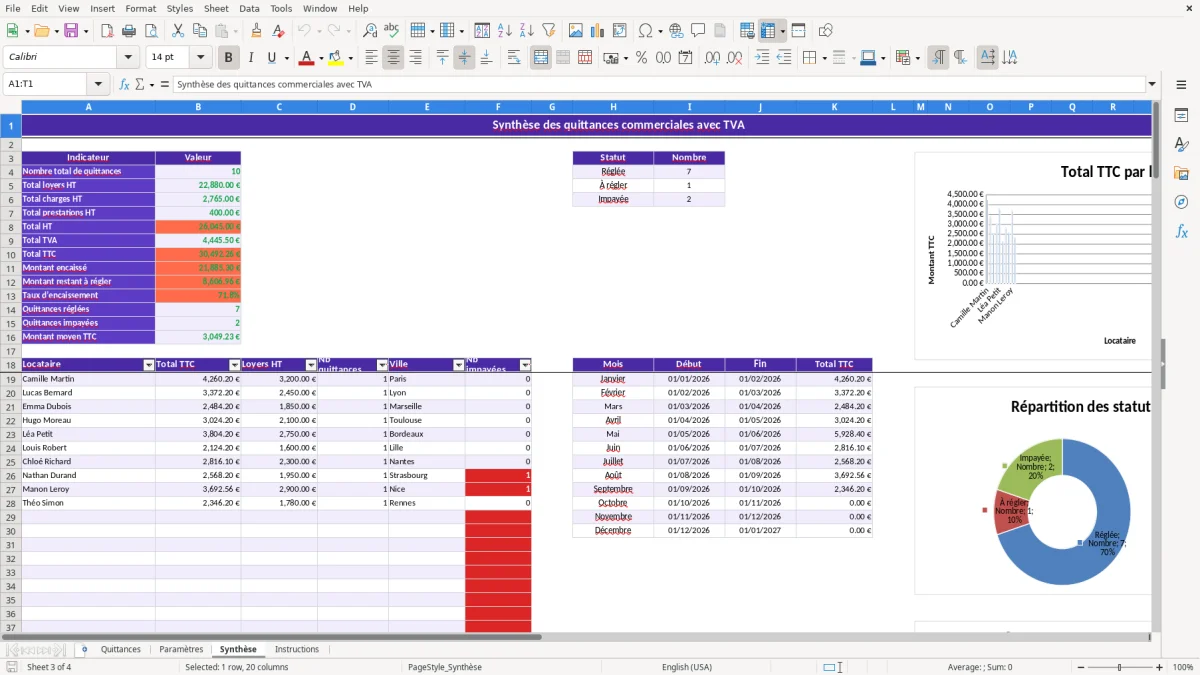Screen dimensions: 1200x675
Task: Toggle Wrap Text
Action: [x=514, y=57]
